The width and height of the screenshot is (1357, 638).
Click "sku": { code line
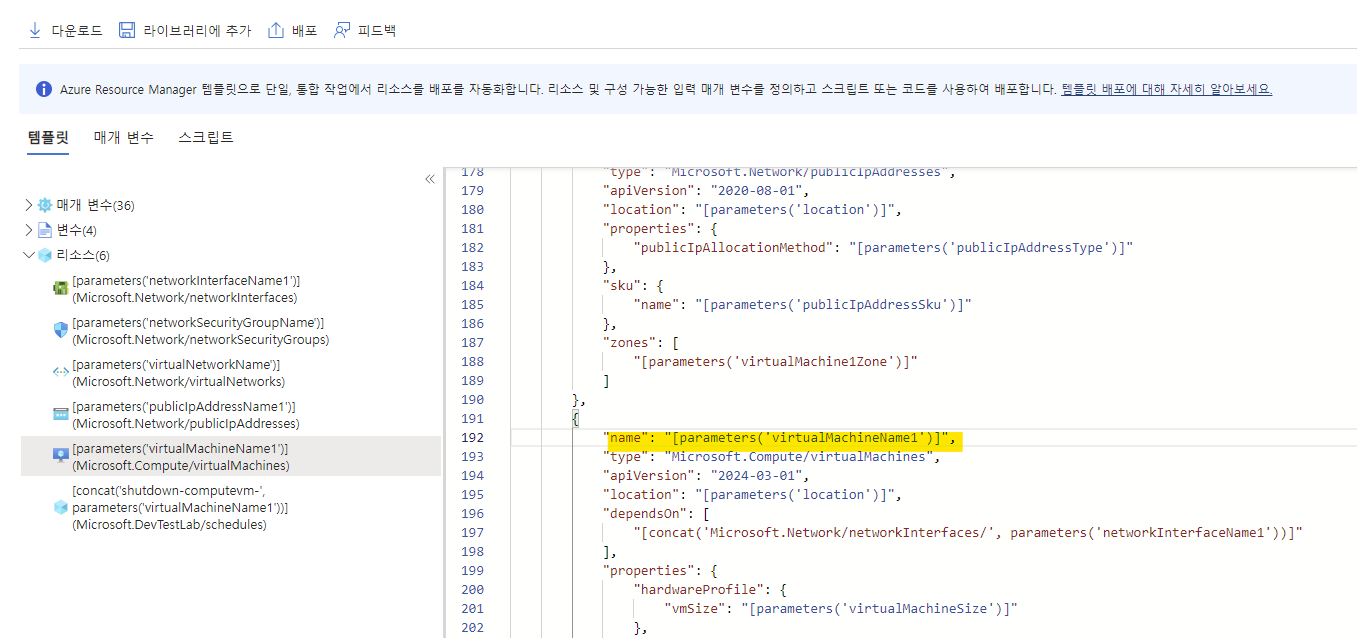(x=635, y=285)
